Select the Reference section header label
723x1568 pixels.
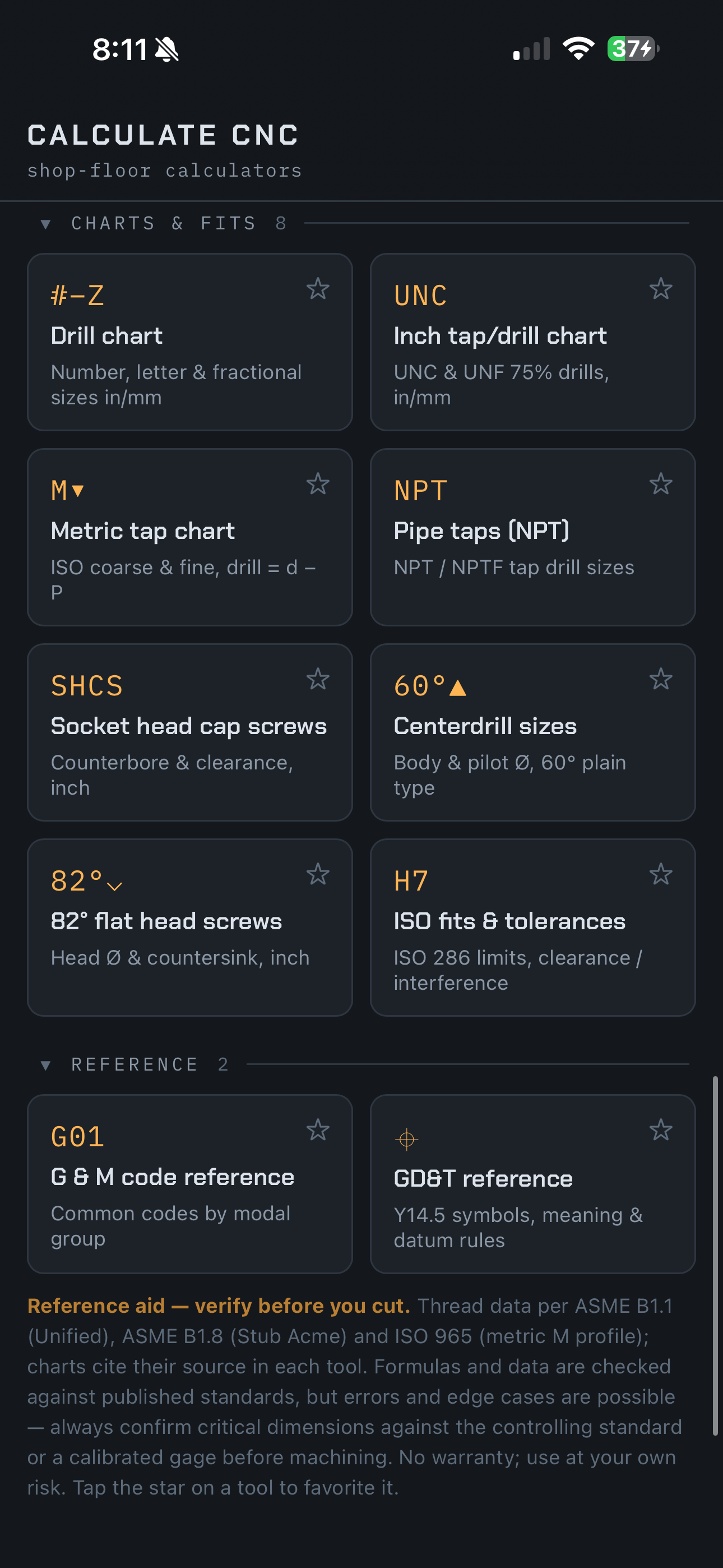tap(135, 1064)
